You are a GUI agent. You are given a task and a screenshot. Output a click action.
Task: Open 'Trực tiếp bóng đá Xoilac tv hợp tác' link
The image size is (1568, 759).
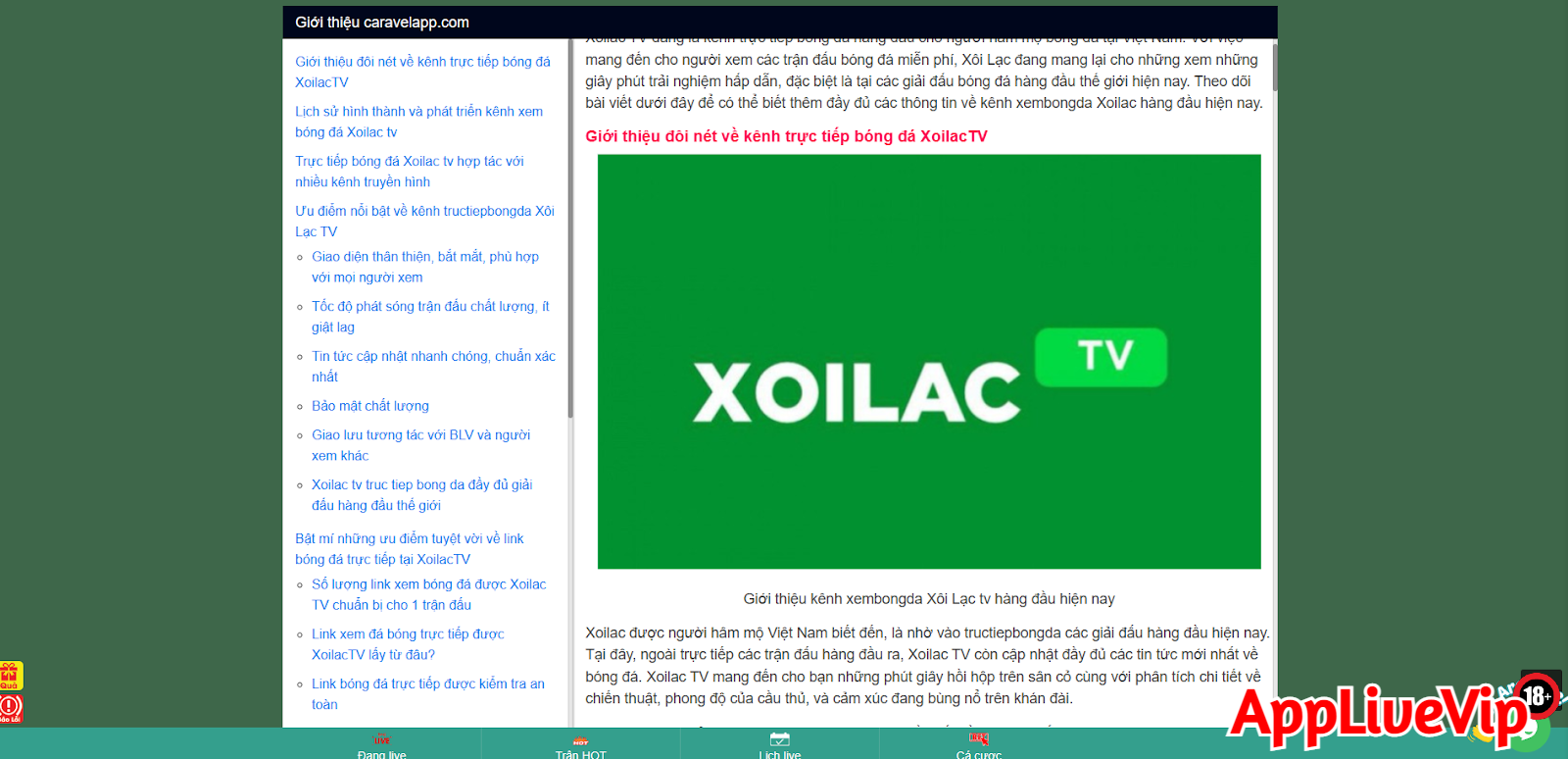coord(409,172)
